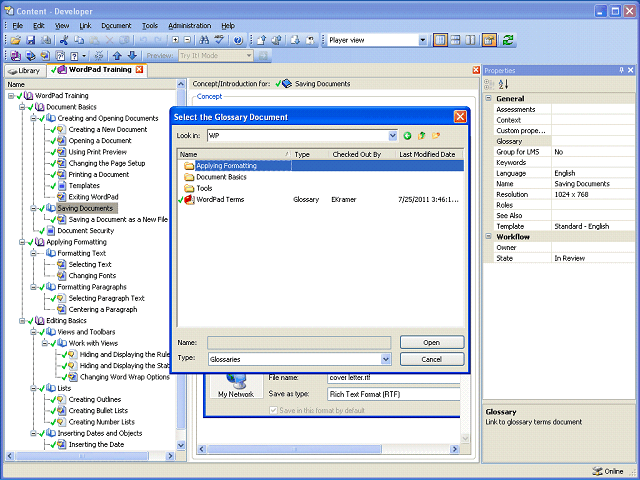Select the horizontal split-layout view button
The height and width of the screenshot is (480, 640).
pyautogui.click(x=456, y=40)
